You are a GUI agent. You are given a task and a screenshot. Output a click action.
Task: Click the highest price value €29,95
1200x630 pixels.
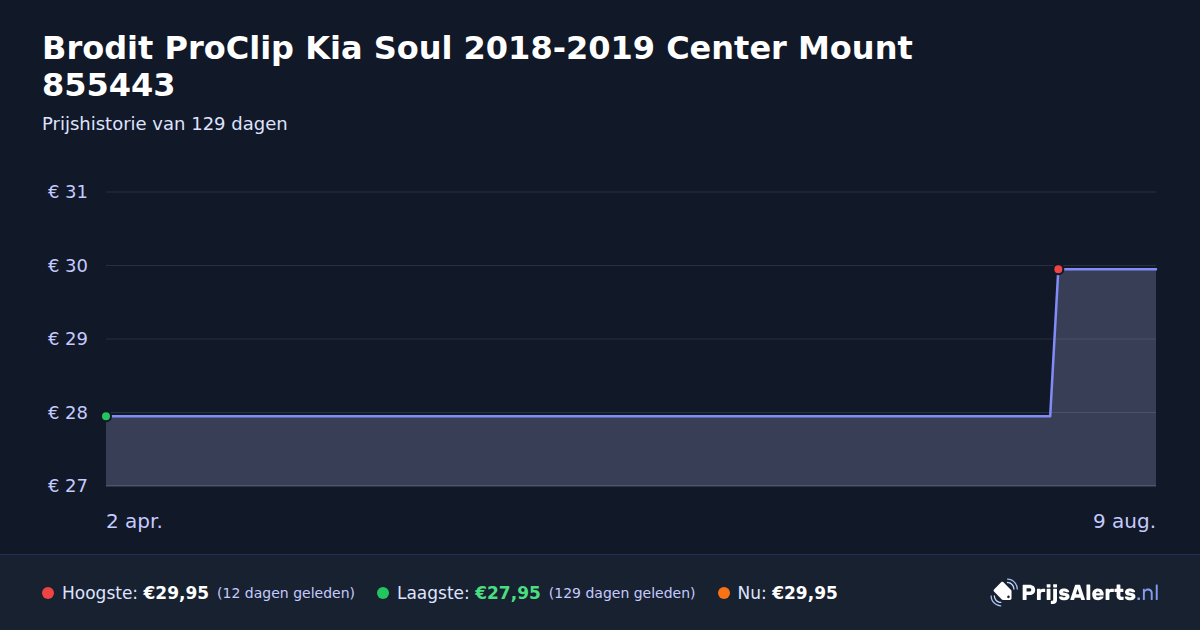pyautogui.click(x=176, y=593)
